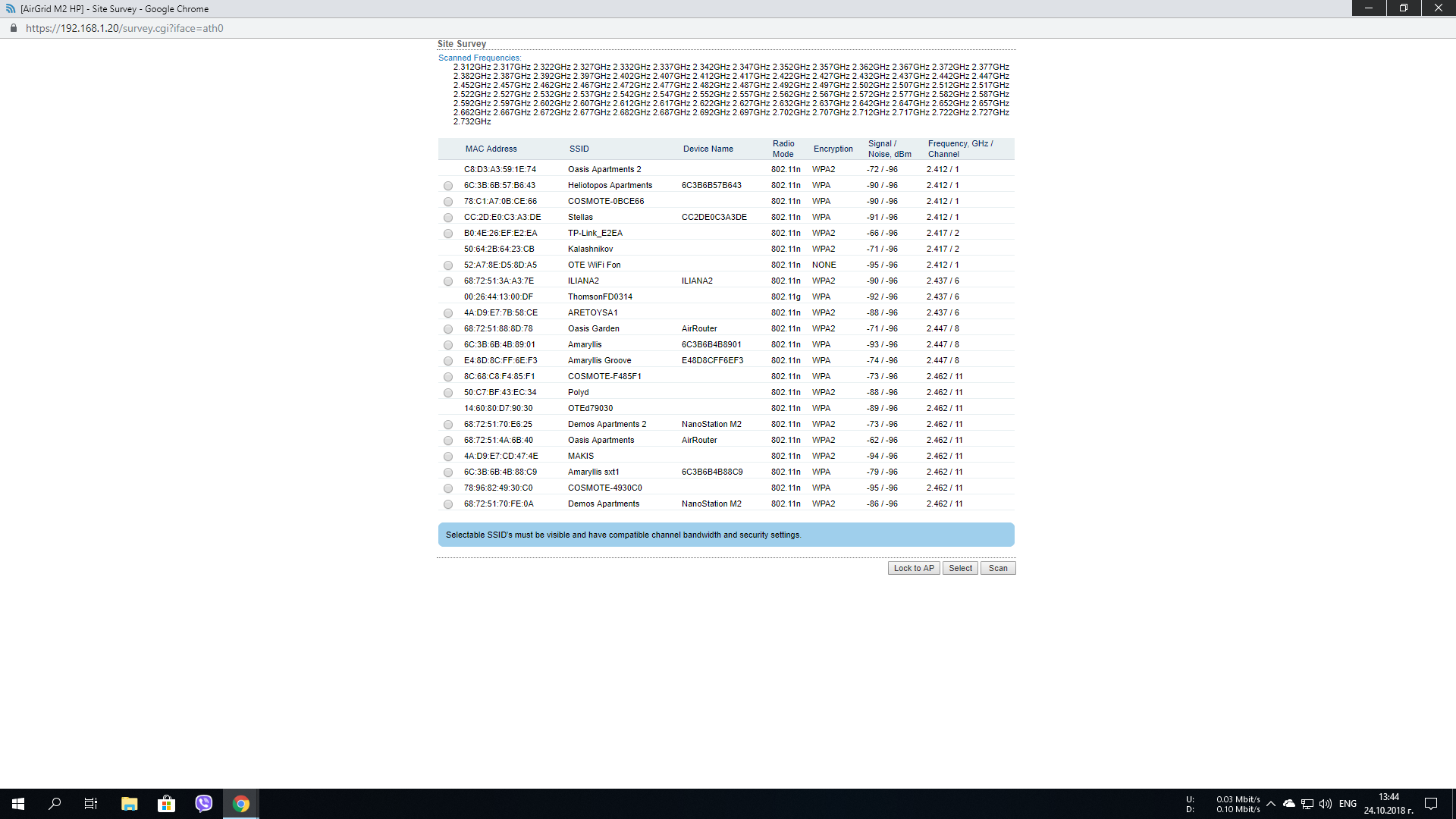Open the notification center icon

[1431, 804]
